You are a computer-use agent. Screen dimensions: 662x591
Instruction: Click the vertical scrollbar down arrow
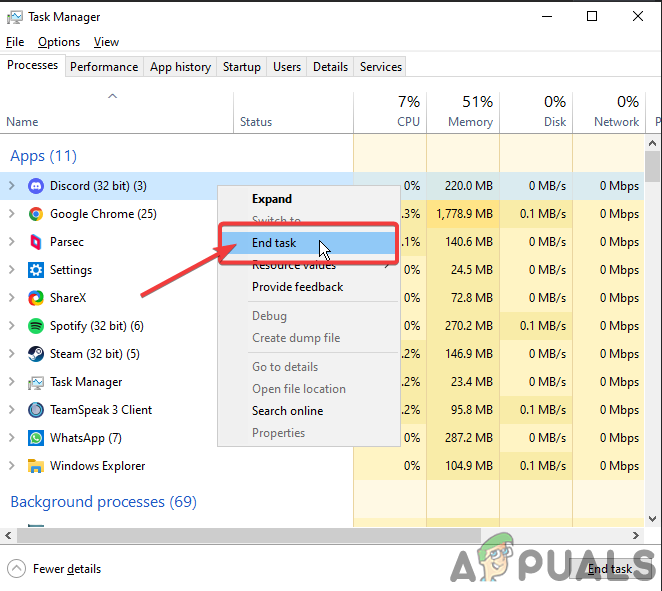point(653,518)
